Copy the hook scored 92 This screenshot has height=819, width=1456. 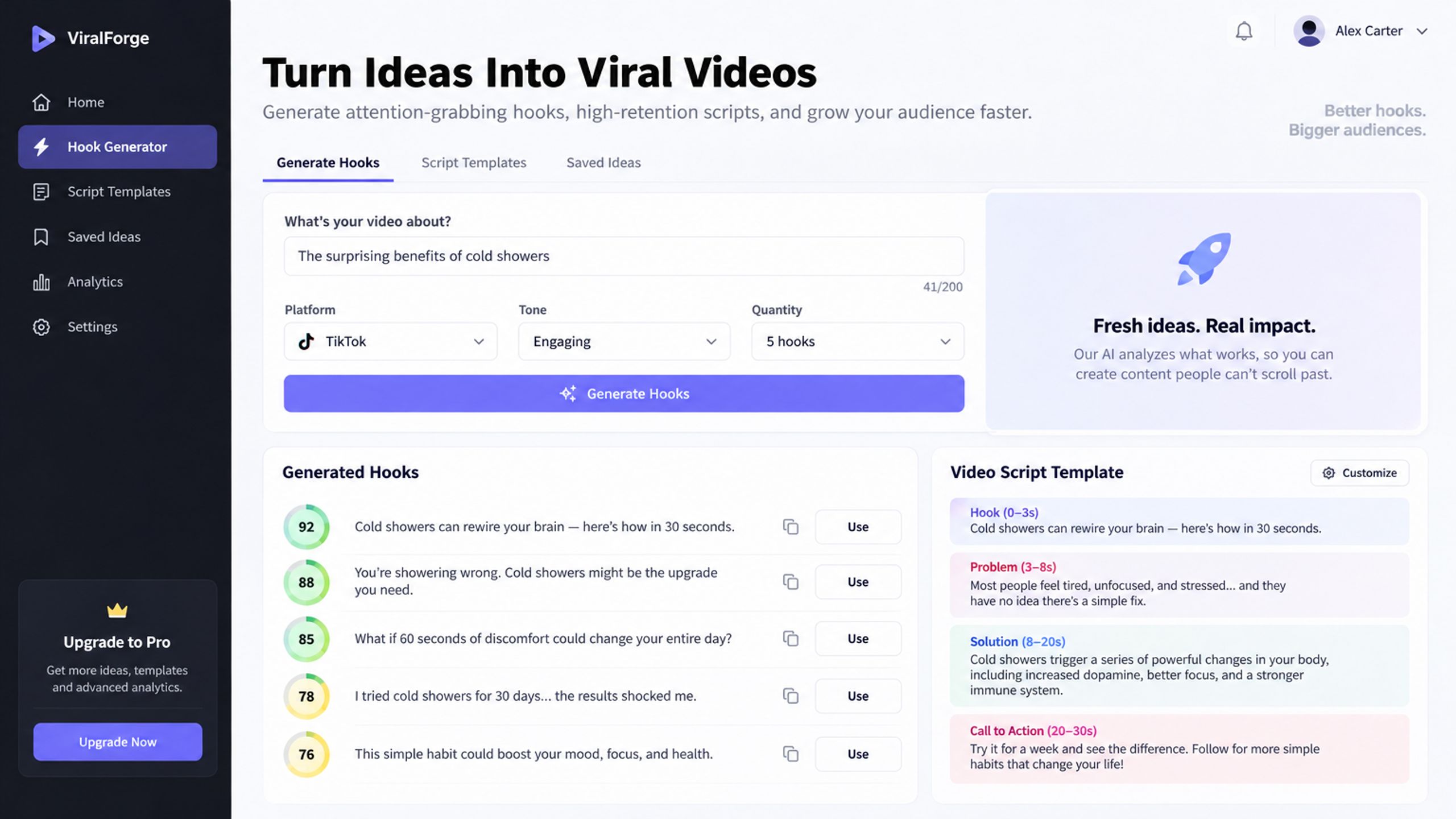(x=791, y=527)
